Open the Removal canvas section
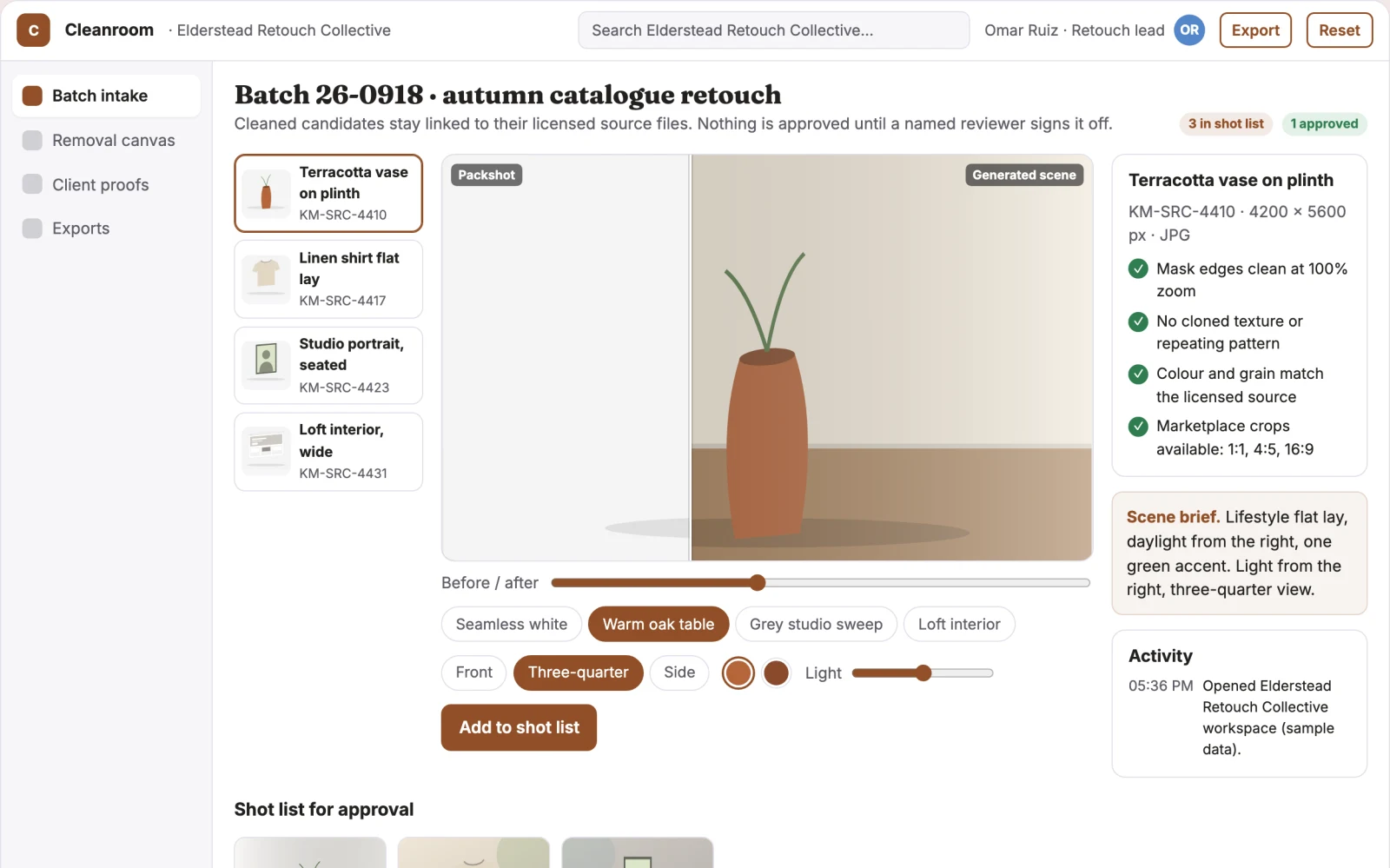Screen dimensions: 1390x868 pyautogui.click(x=107, y=140)
